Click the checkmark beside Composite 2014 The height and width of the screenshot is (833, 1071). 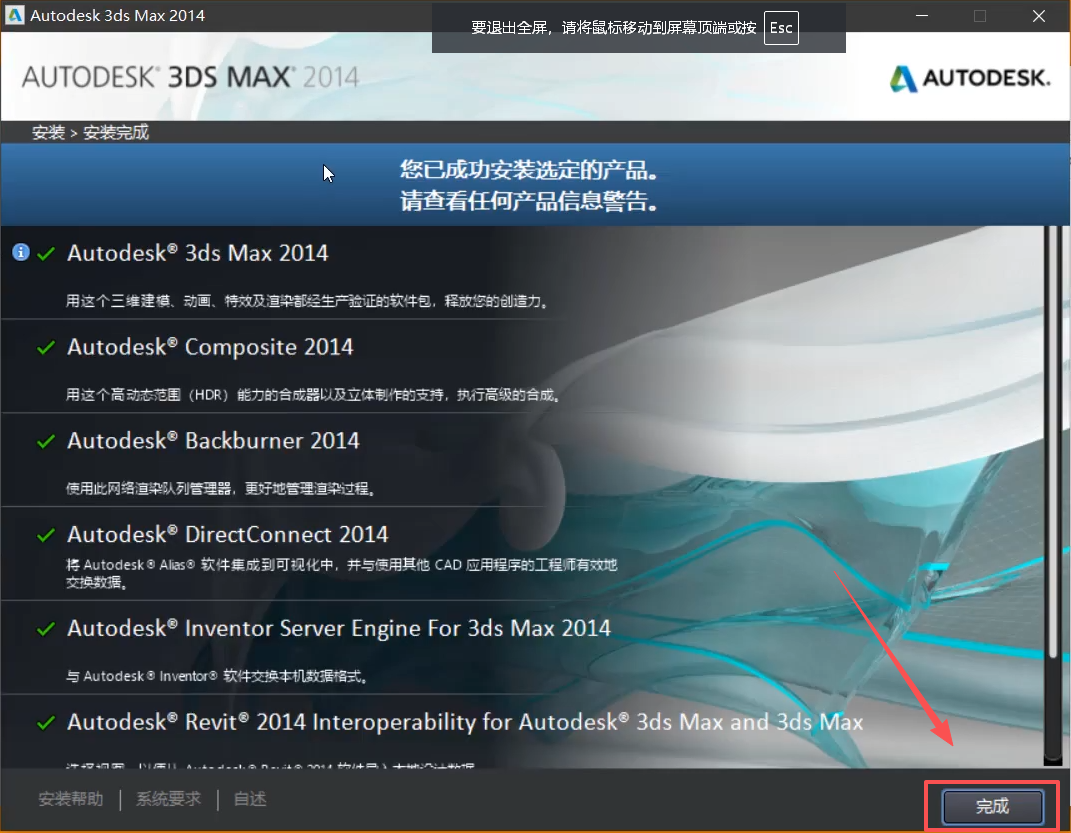tap(45, 348)
